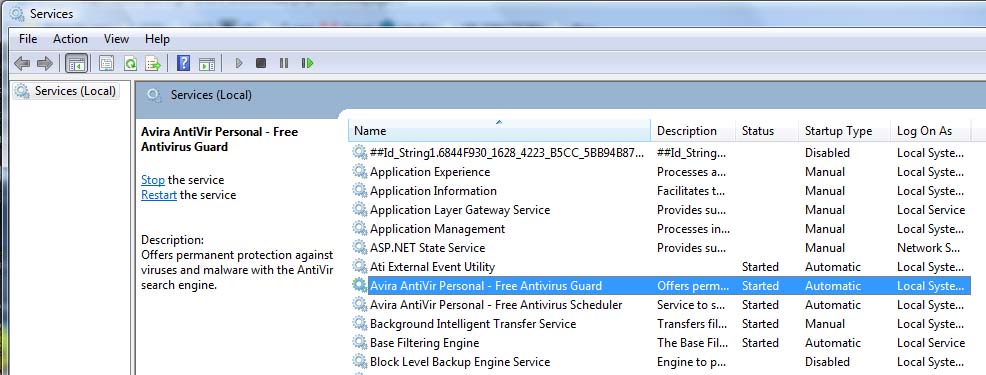Click the Stop the service link
The height and width of the screenshot is (375, 986).
pos(153,180)
